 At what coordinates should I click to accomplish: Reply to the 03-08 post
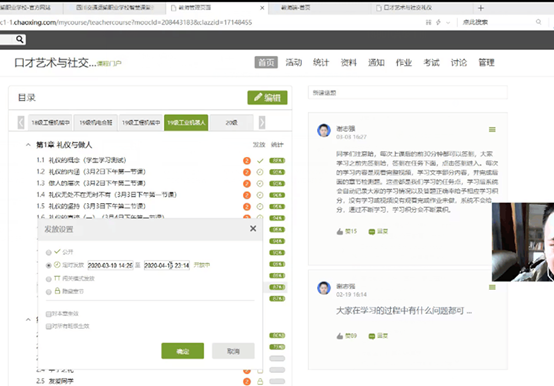click(x=378, y=231)
